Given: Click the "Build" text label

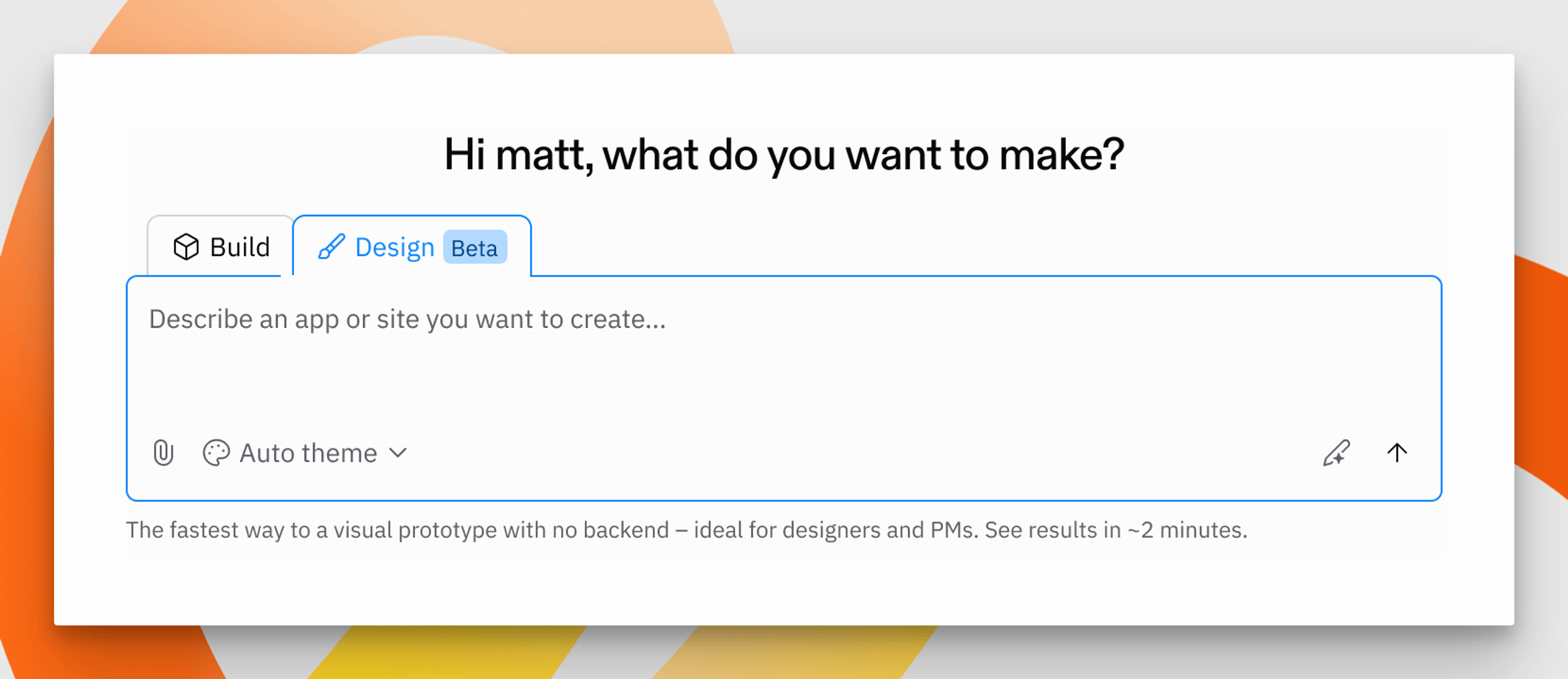Looking at the screenshot, I should tap(240, 247).
